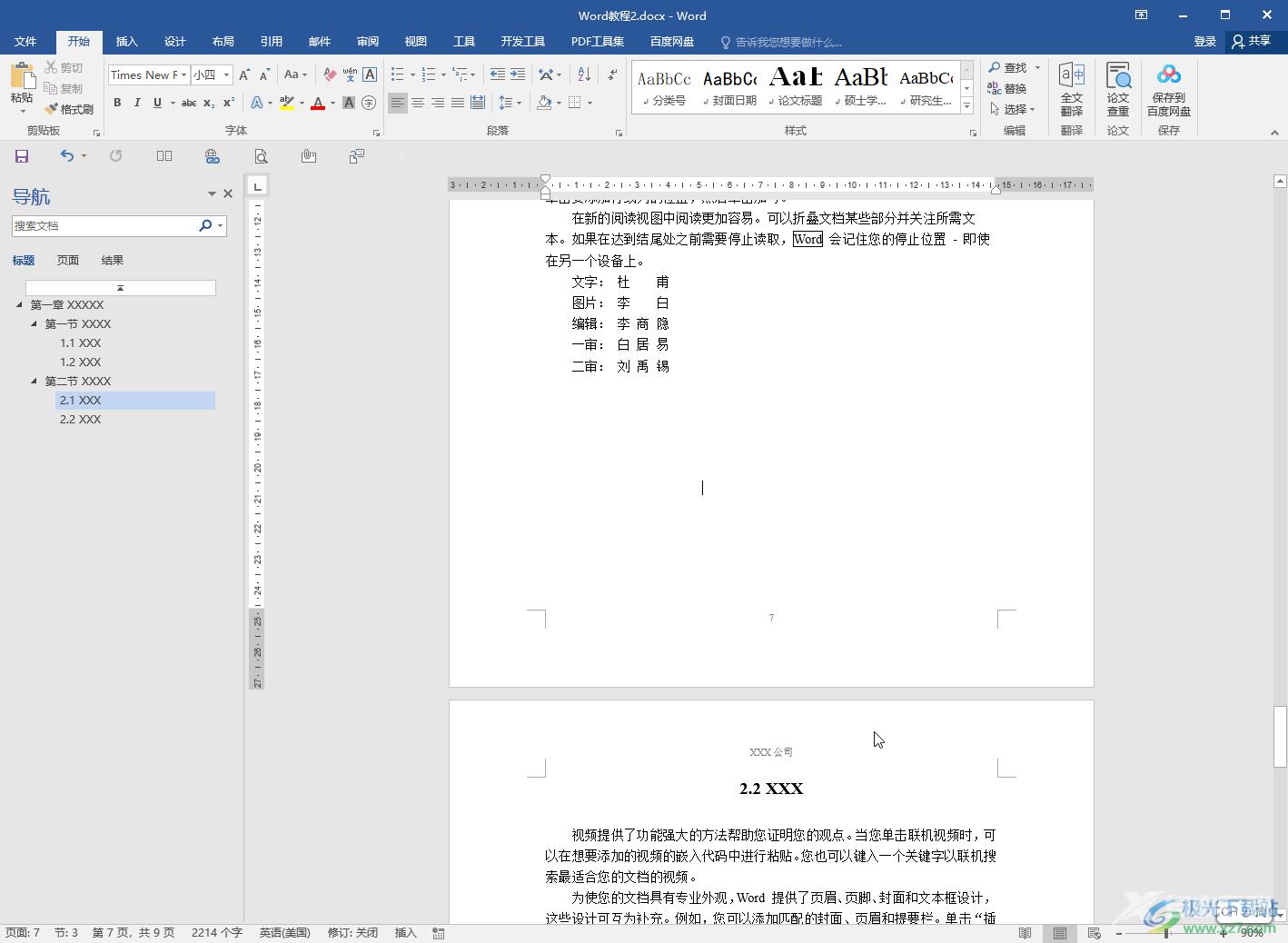
Task: Open the line spacing dropdown
Action: [509, 103]
